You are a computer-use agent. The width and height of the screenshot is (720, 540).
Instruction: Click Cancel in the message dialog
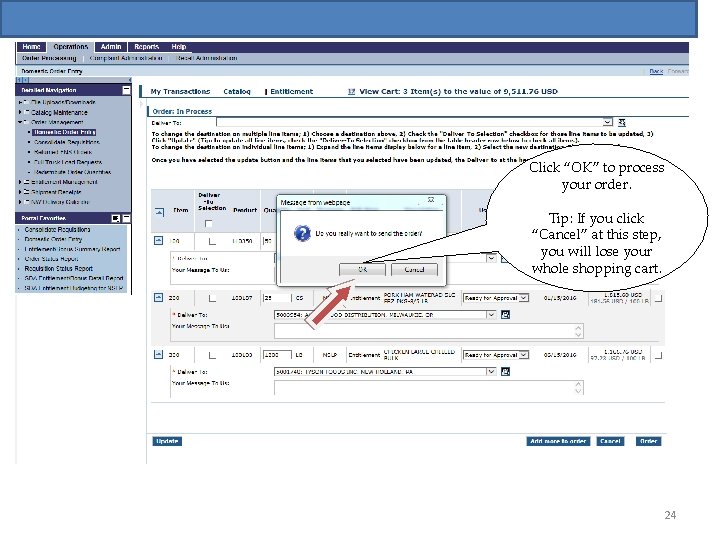tap(414, 270)
